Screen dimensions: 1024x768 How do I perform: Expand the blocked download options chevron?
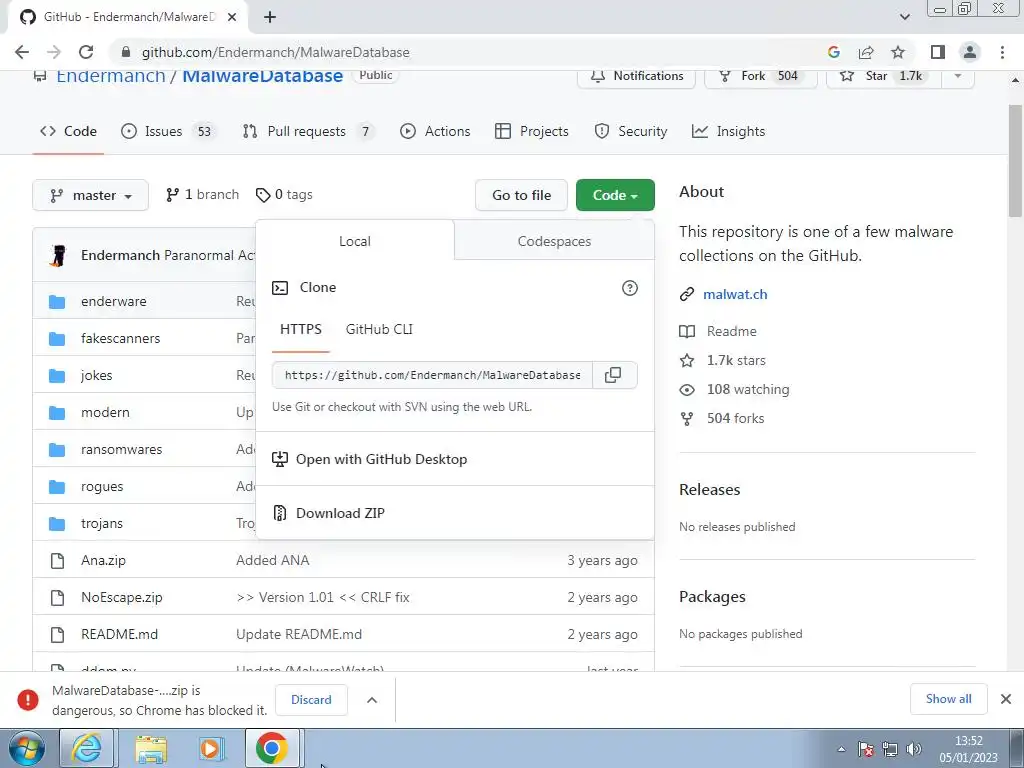(x=372, y=699)
